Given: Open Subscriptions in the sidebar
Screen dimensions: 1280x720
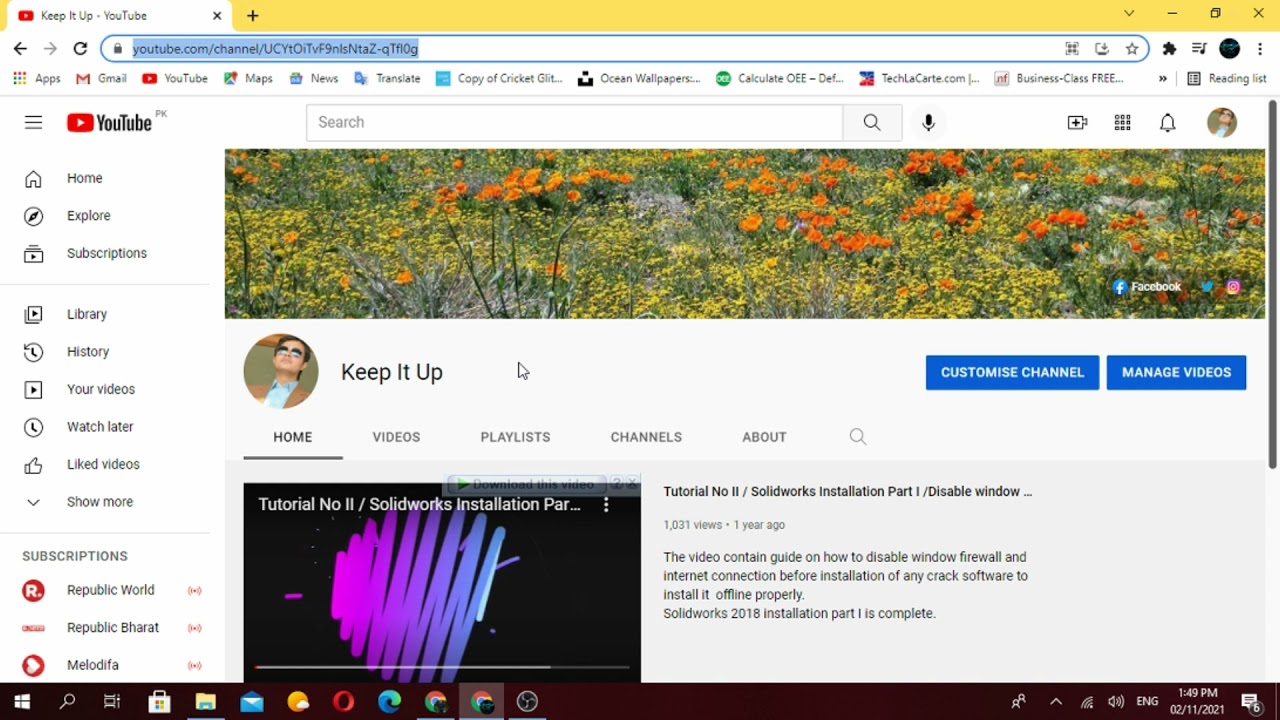Looking at the screenshot, I should [105, 253].
